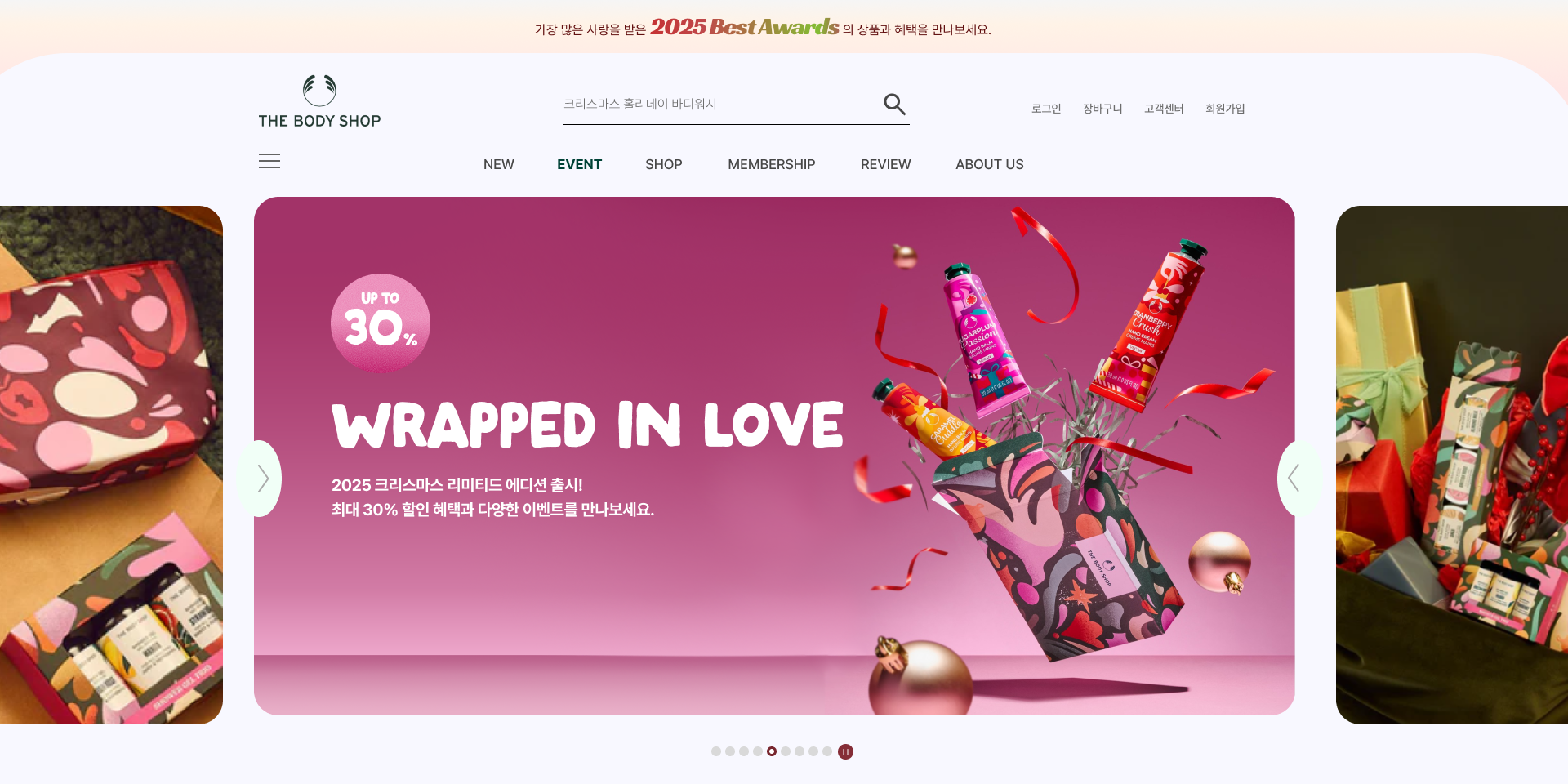Click the 로그인 link
The image size is (1568, 784).
click(x=1046, y=109)
